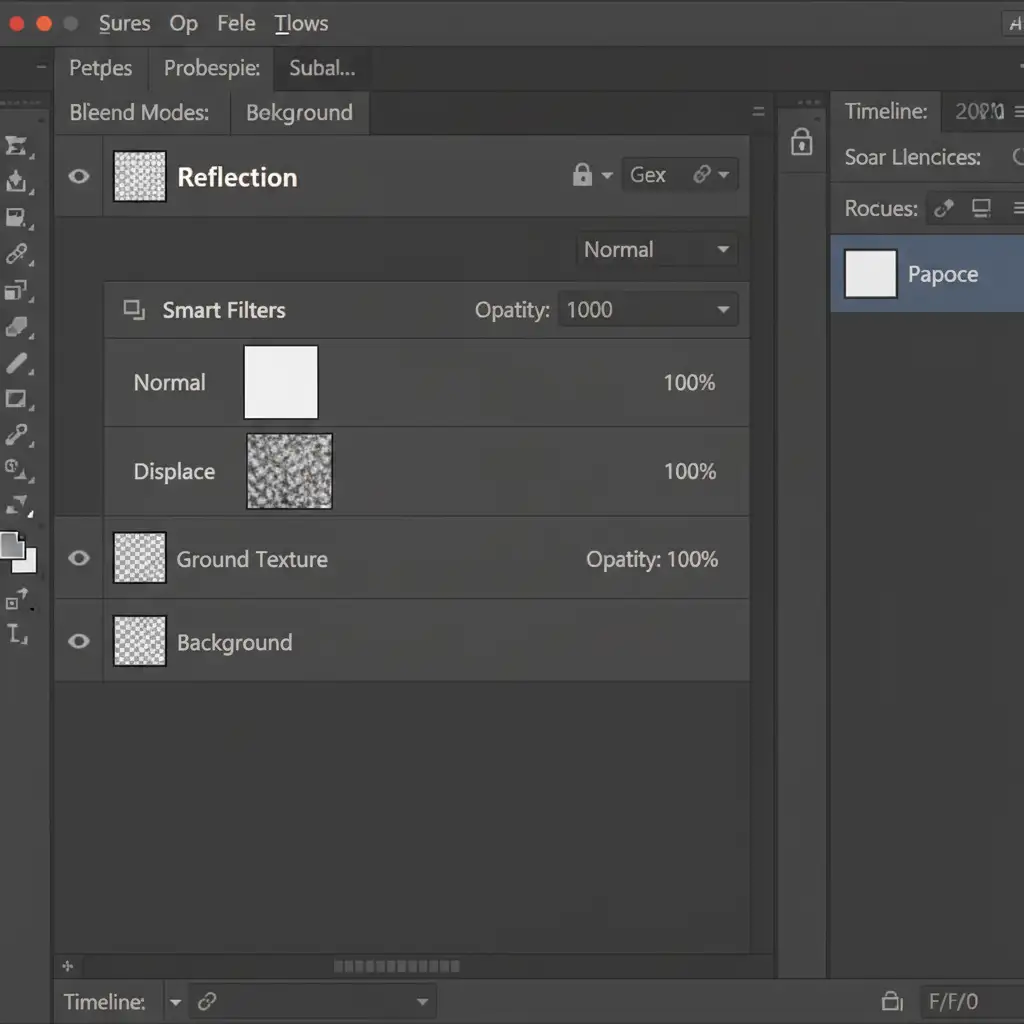
Task: Select the eraser tool in the left toolbar
Action: point(17,327)
